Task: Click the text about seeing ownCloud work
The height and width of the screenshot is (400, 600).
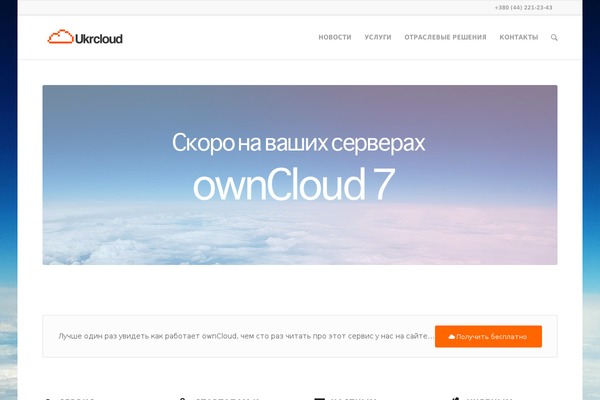Action: pyautogui.click(x=246, y=336)
